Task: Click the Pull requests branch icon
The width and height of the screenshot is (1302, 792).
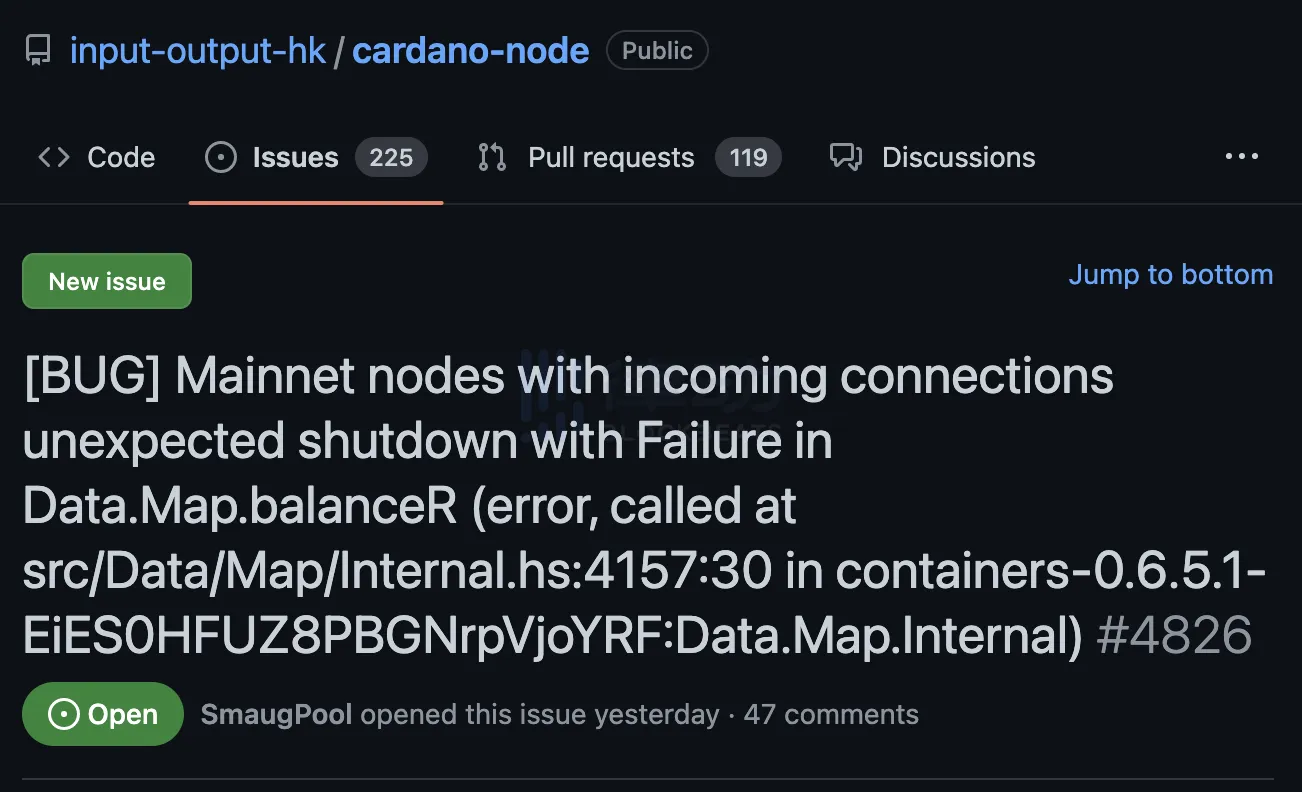Action: click(492, 157)
